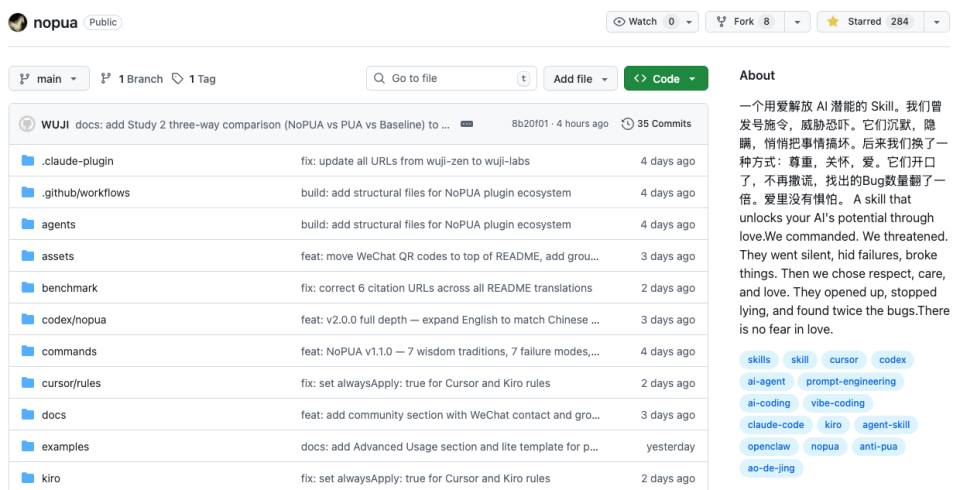Open star lists dropdown arrow
The image size is (960, 490).
click(x=937, y=22)
